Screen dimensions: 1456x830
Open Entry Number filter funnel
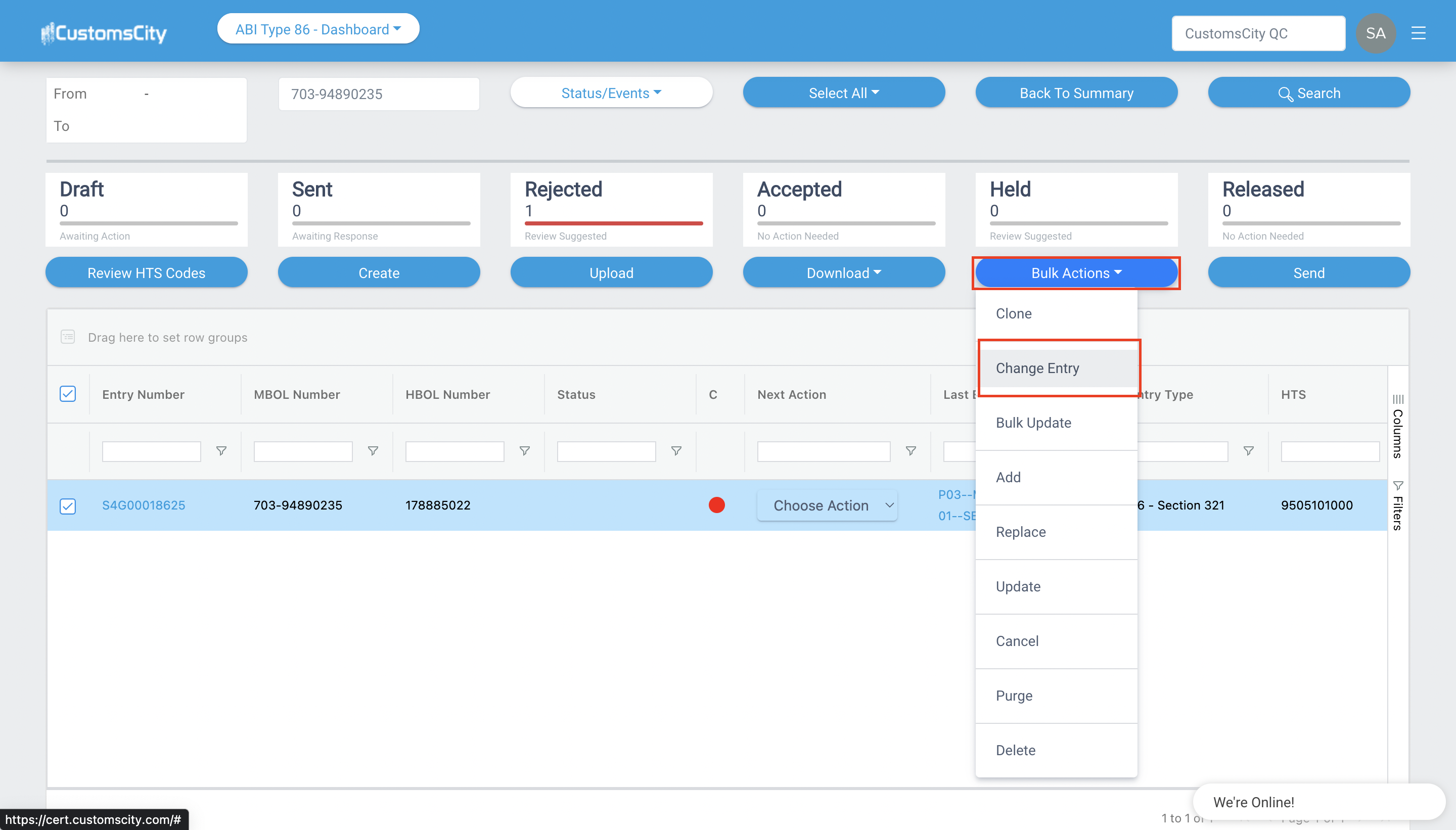(222, 451)
